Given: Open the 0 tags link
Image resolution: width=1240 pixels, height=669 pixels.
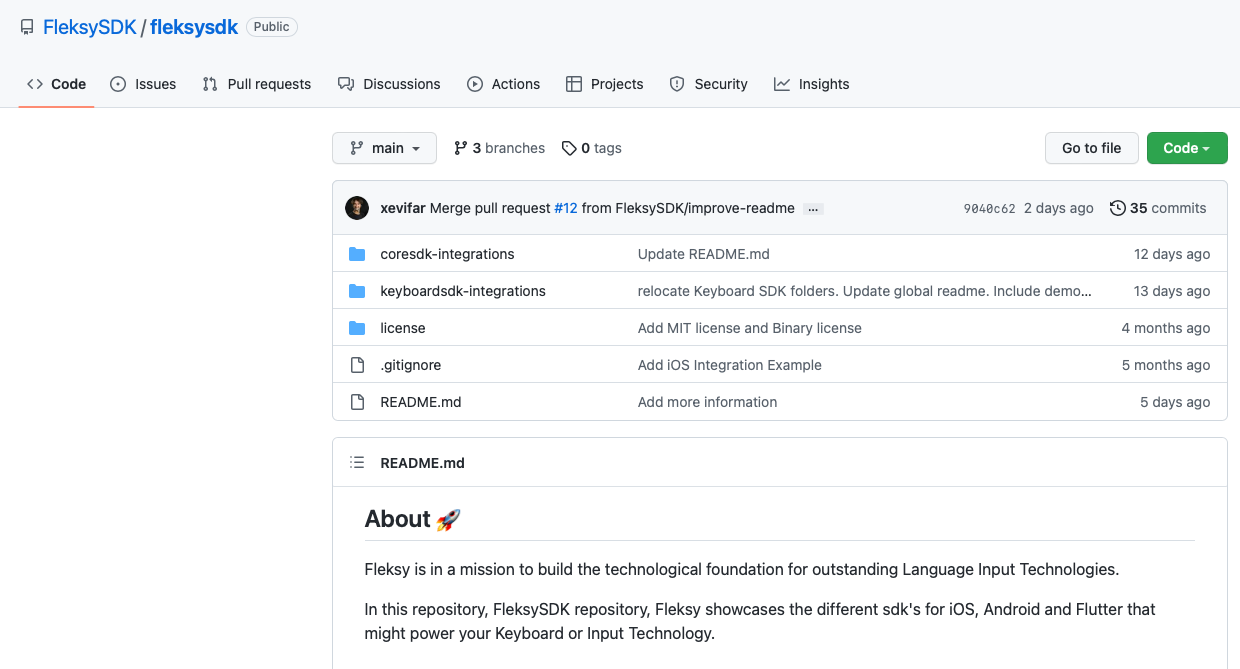Looking at the screenshot, I should pos(592,148).
